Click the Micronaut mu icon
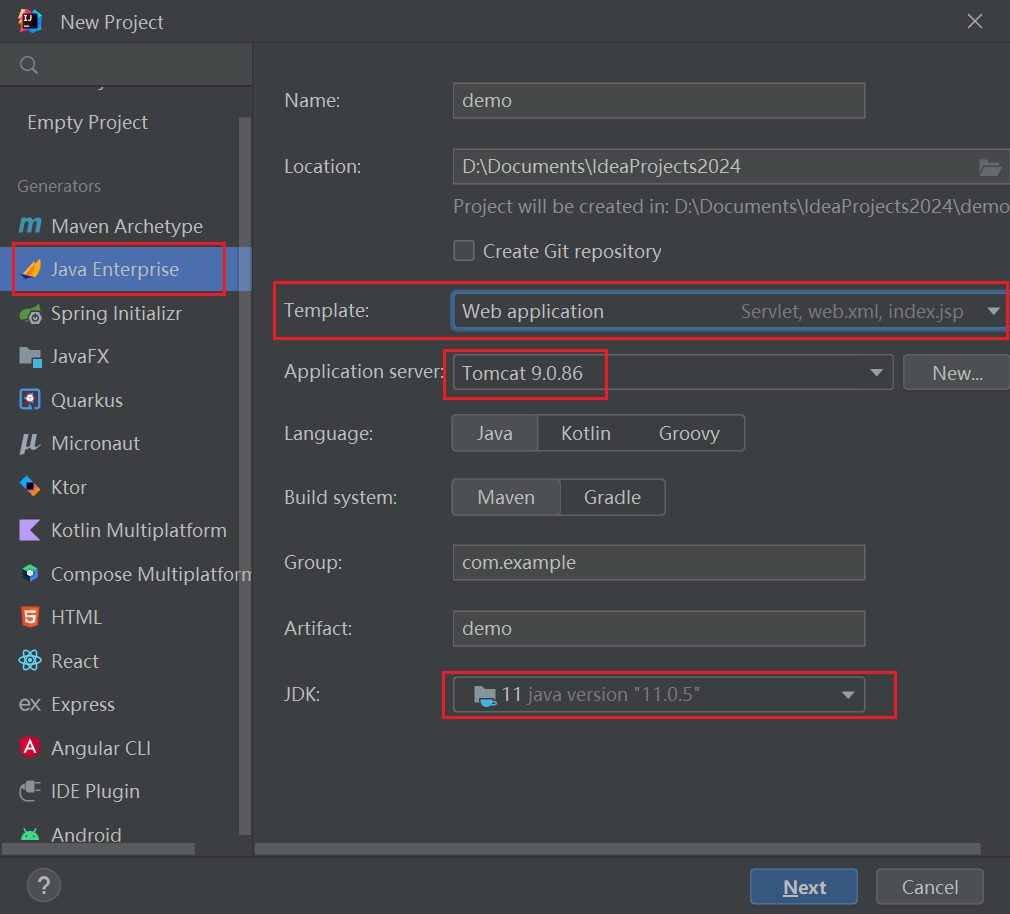This screenshot has height=914, width=1010. 30,443
